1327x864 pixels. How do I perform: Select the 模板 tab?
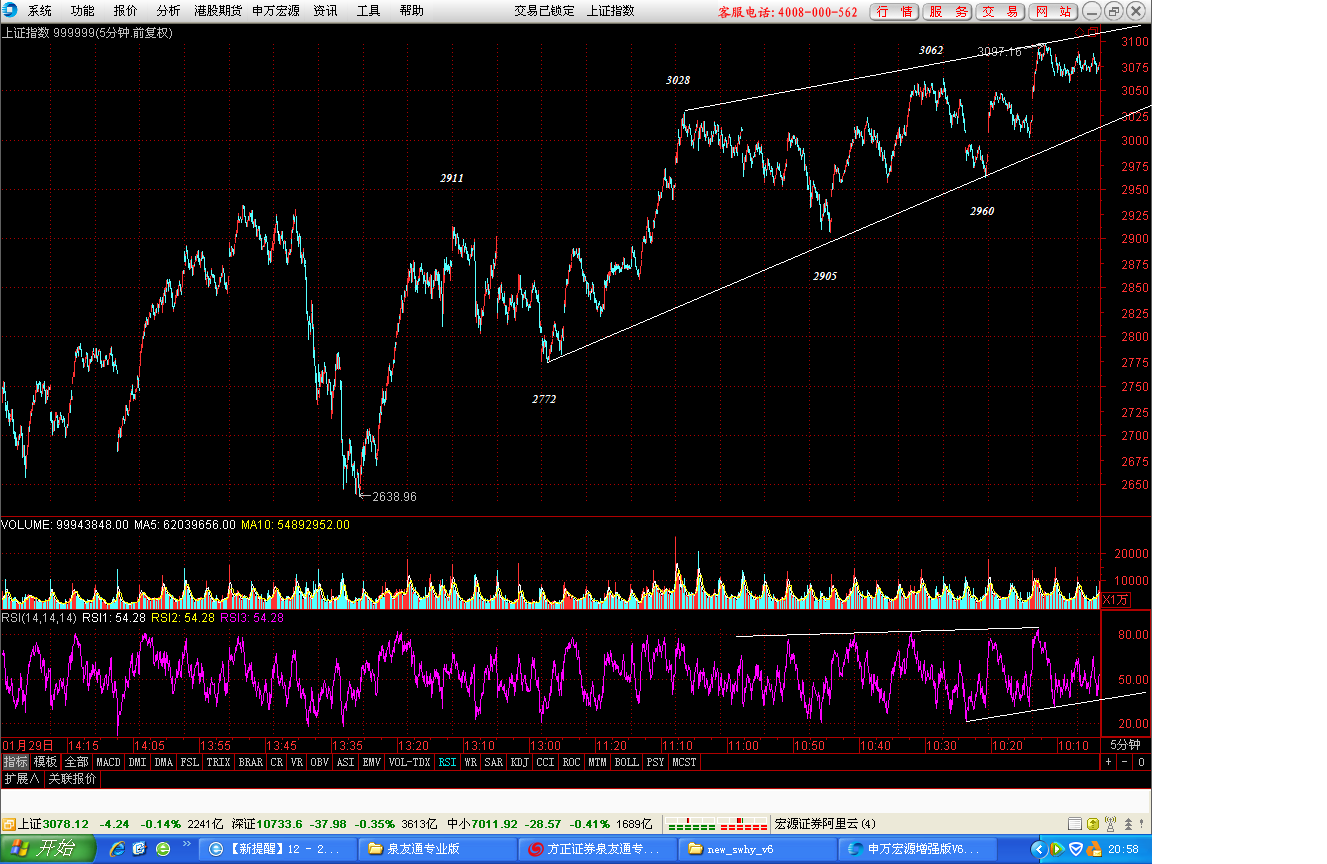point(45,762)
